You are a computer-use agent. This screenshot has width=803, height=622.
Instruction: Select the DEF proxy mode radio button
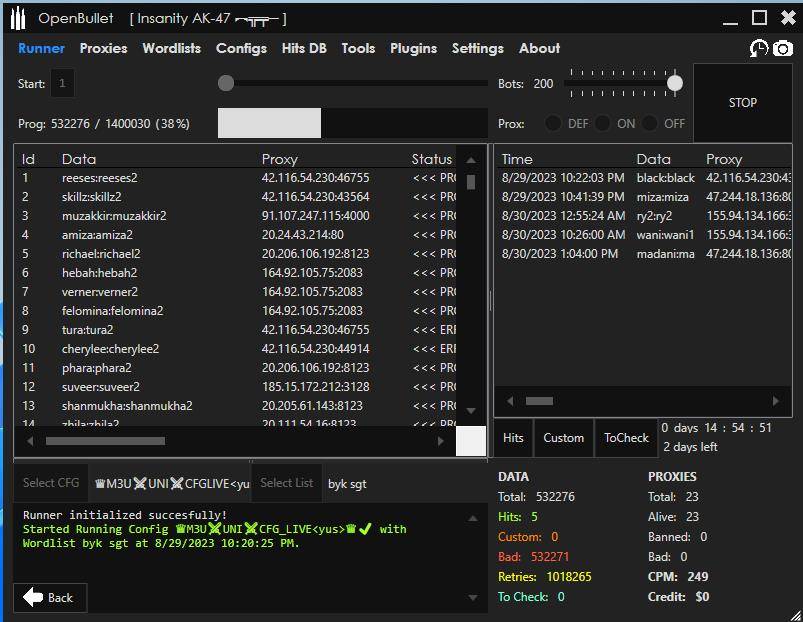(x=552, y=124)
